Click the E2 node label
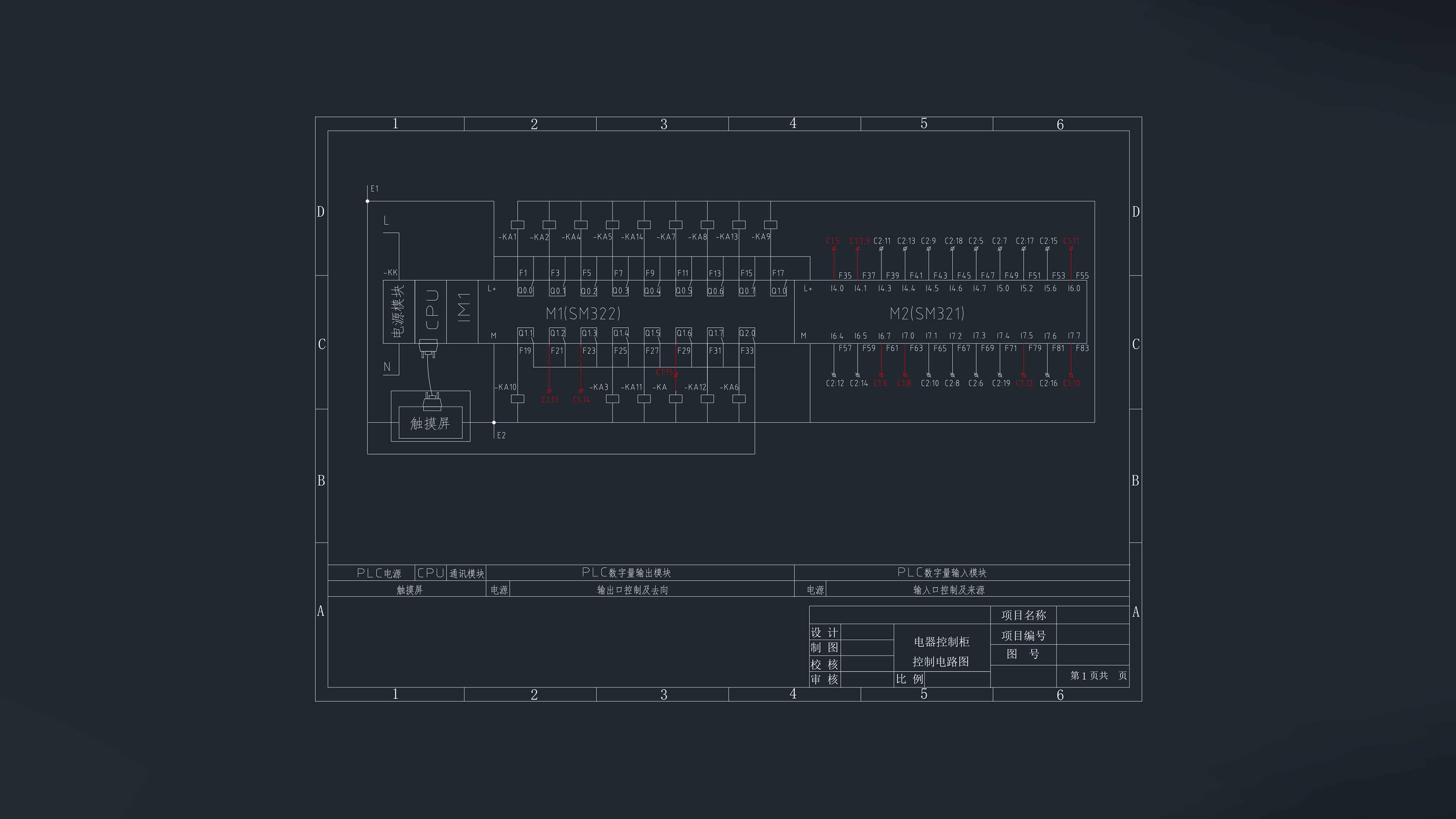Image resolution: width=1456 pixels, height=819 pixels. (x=501, y=435)
